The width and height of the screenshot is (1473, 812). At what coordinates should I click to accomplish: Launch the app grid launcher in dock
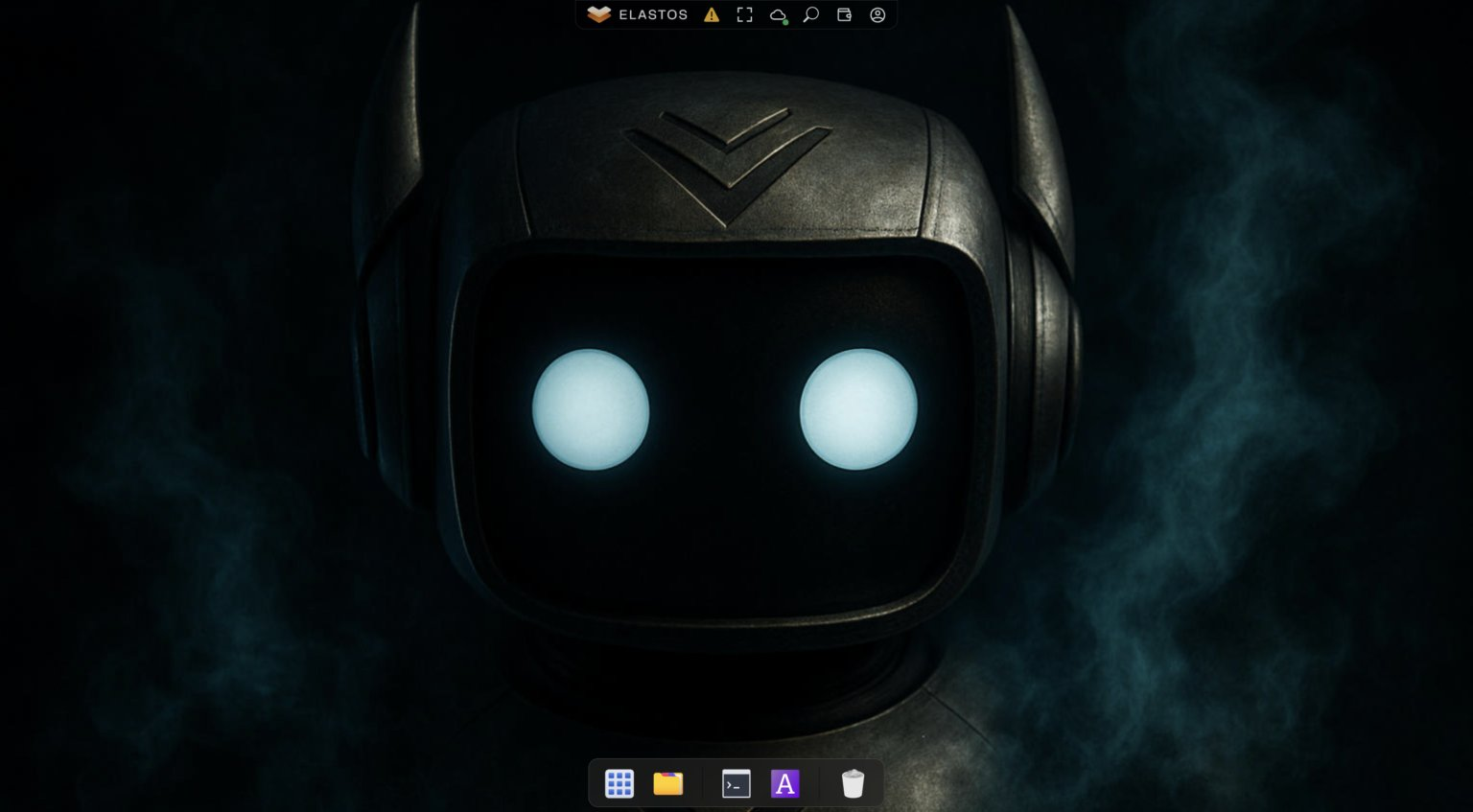(x=620, y=783)
